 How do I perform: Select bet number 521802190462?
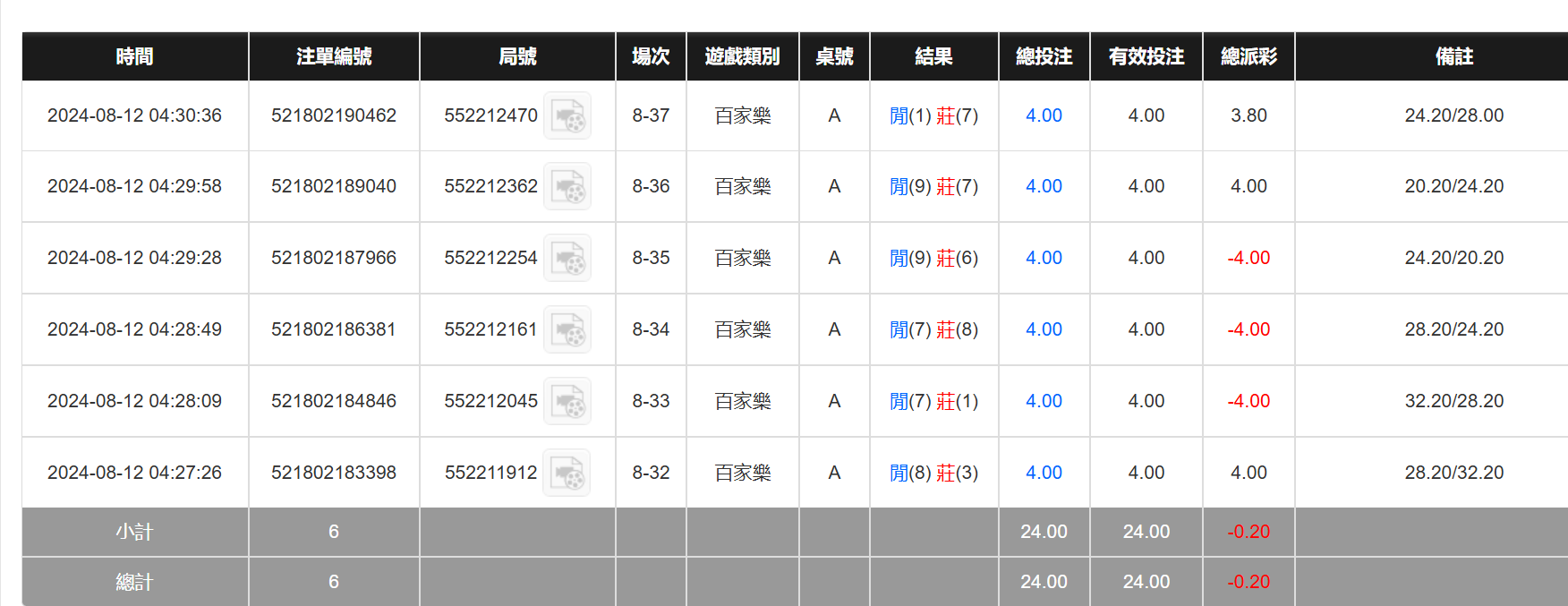coord(334,115)
